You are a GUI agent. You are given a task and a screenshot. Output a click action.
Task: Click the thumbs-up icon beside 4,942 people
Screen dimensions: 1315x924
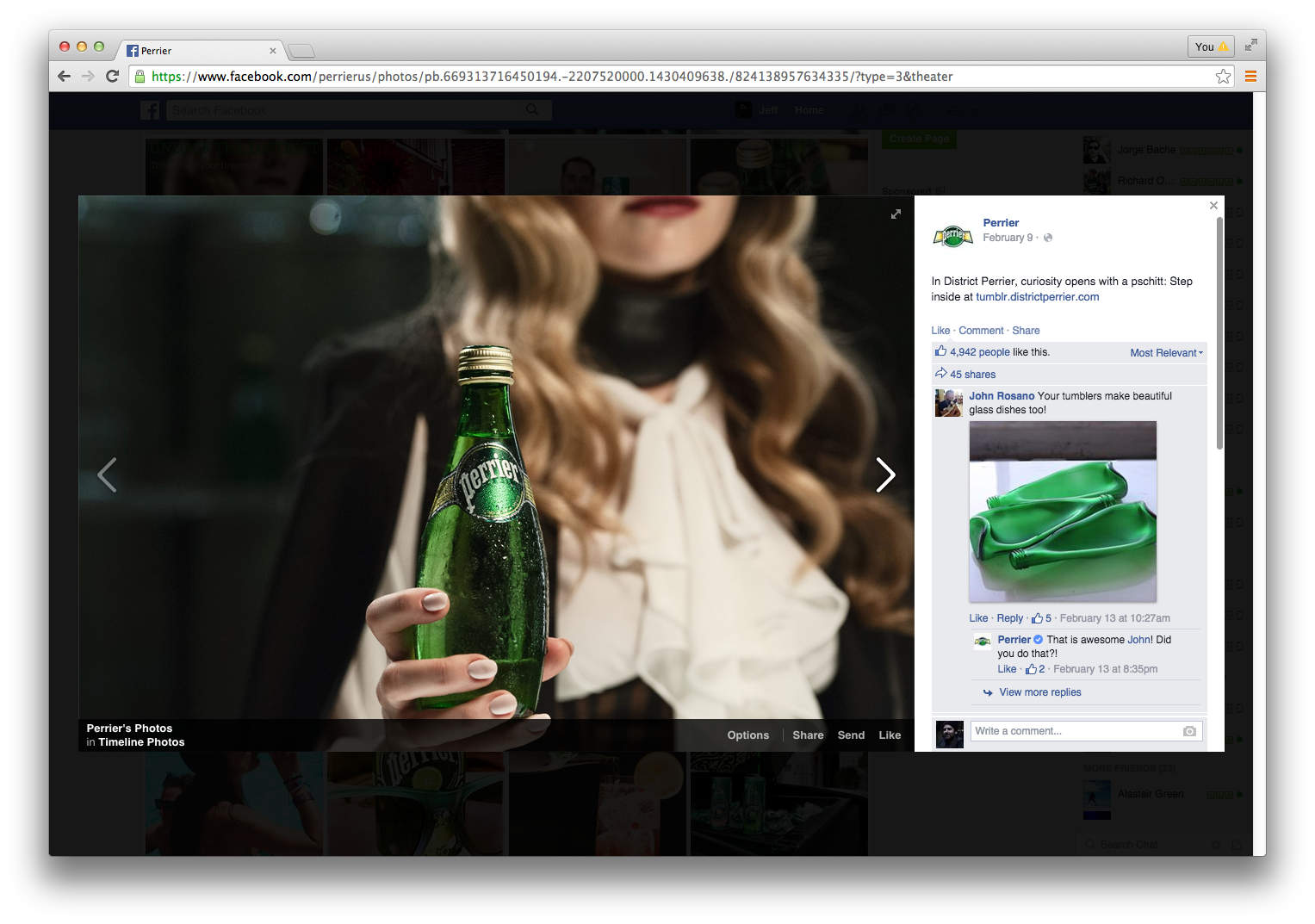pos(940,351)
